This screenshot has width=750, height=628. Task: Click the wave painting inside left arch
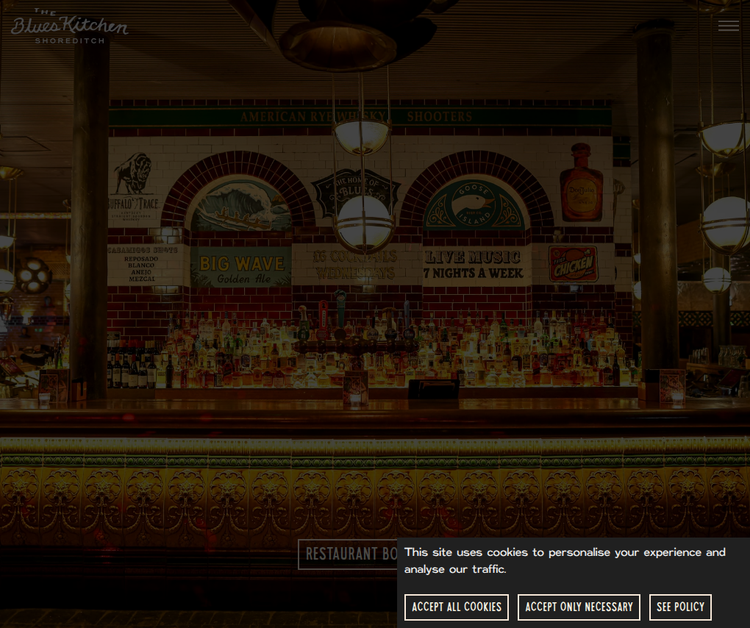241,207
